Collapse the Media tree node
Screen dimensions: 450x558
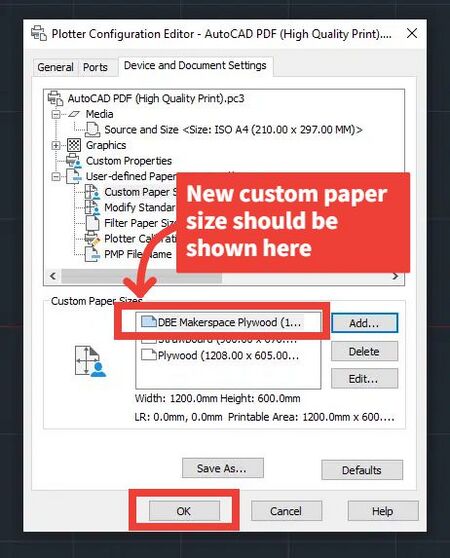55,114
